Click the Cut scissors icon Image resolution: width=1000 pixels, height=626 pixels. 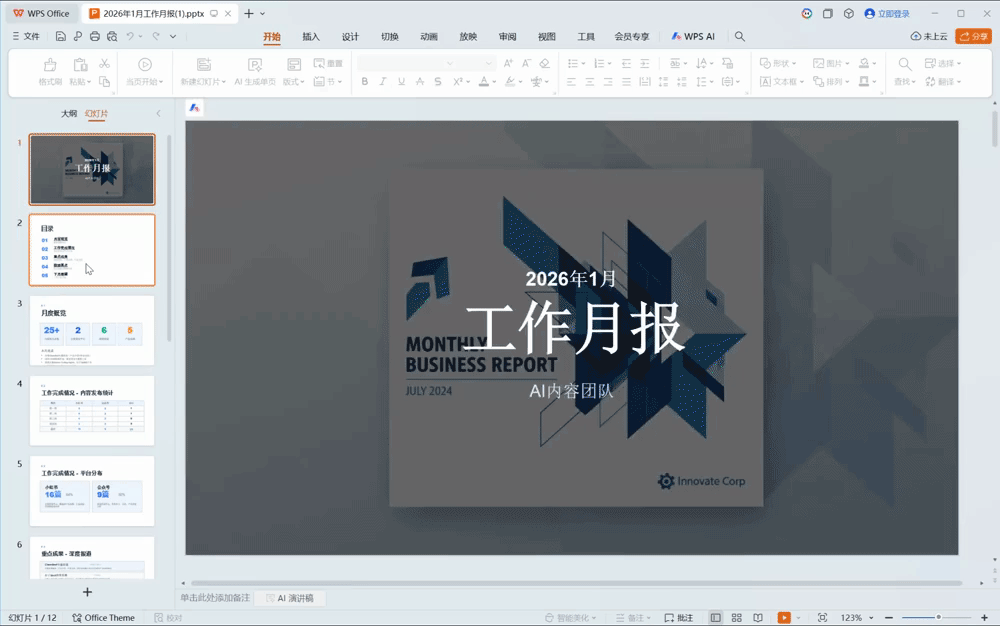point(105,64)
